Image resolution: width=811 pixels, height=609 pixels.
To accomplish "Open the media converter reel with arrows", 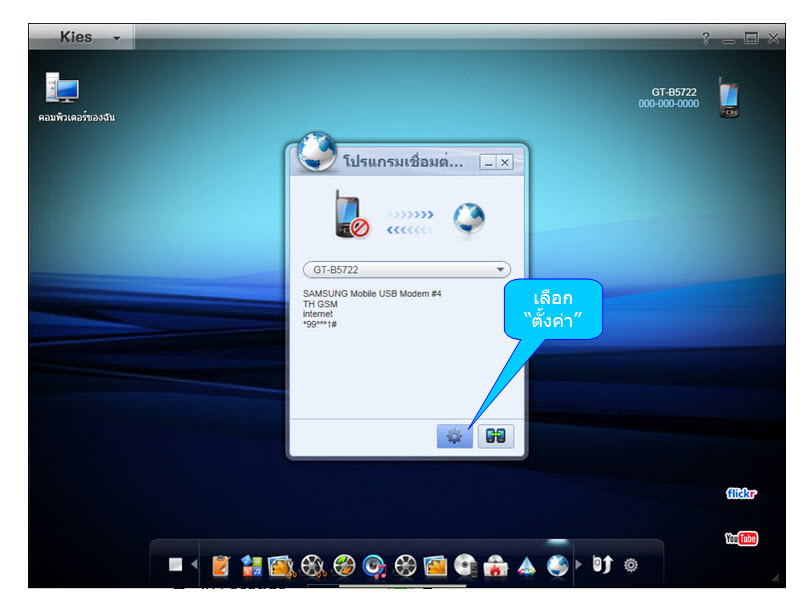I will pos(344,566).
